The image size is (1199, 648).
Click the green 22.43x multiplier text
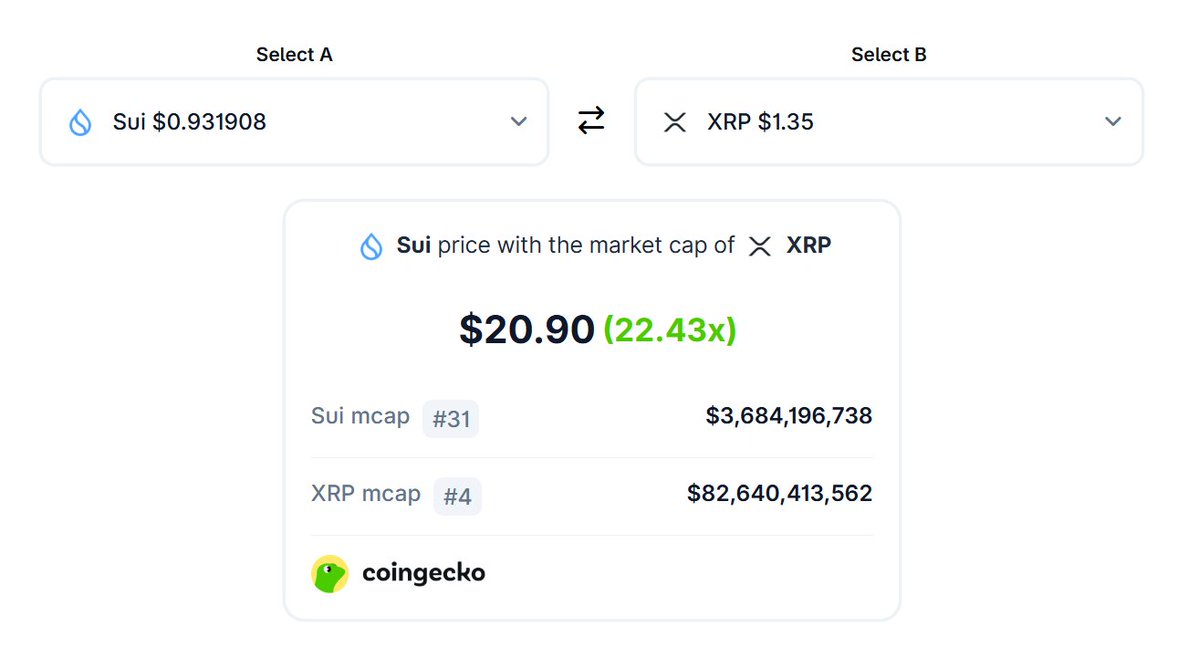[670, 330]
